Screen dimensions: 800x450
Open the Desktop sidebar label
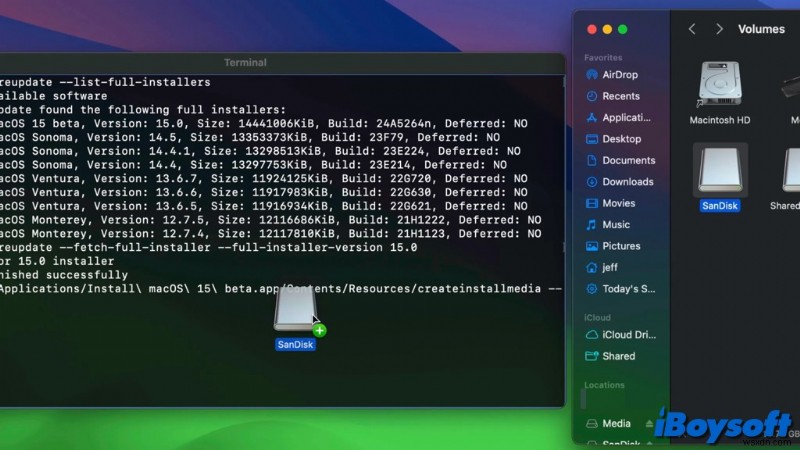coord(621,139)
